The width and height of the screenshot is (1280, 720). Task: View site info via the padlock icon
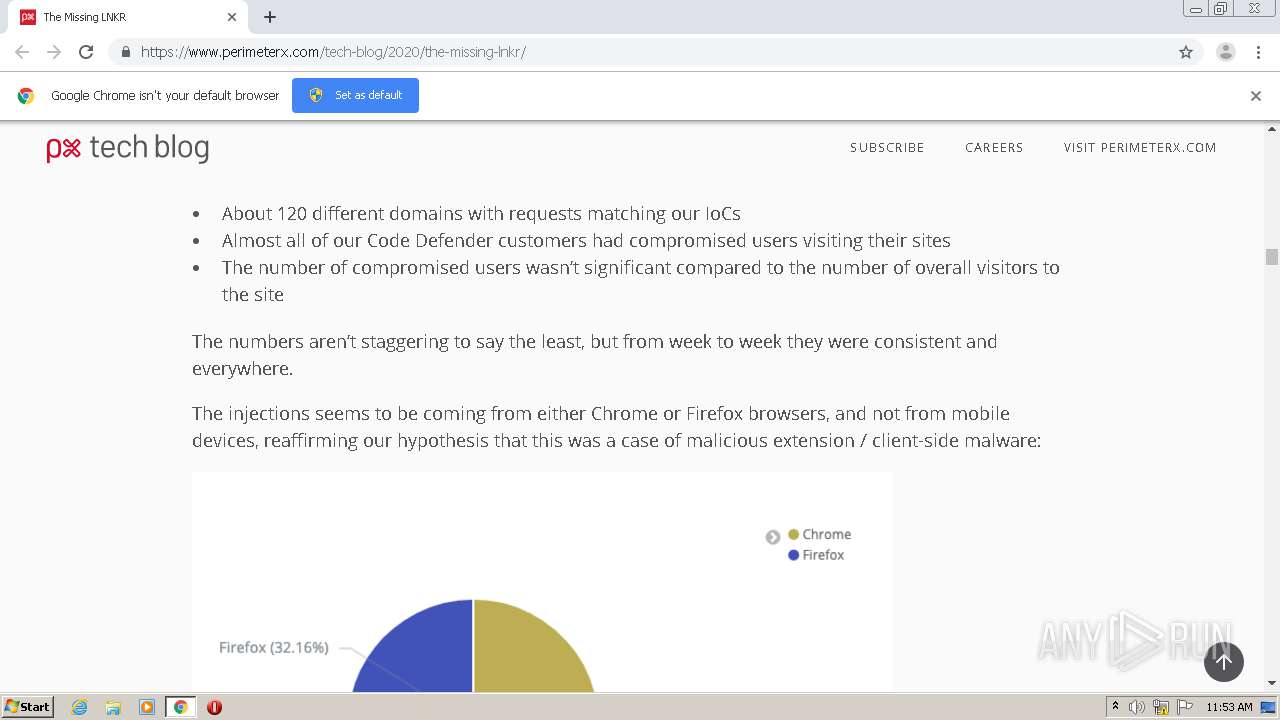pos(125,52)
